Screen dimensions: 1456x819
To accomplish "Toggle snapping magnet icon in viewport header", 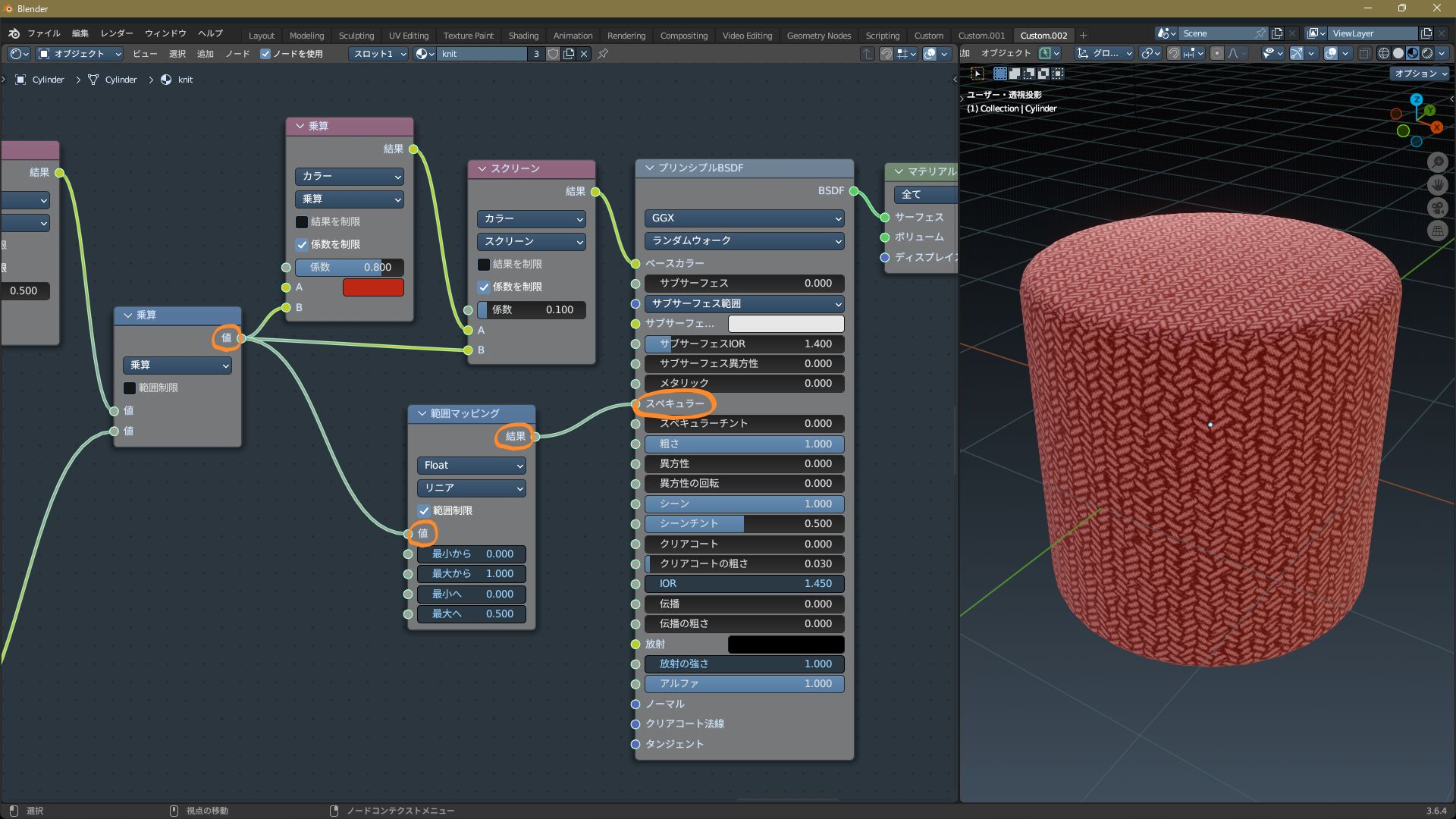I will (1173, 53).
